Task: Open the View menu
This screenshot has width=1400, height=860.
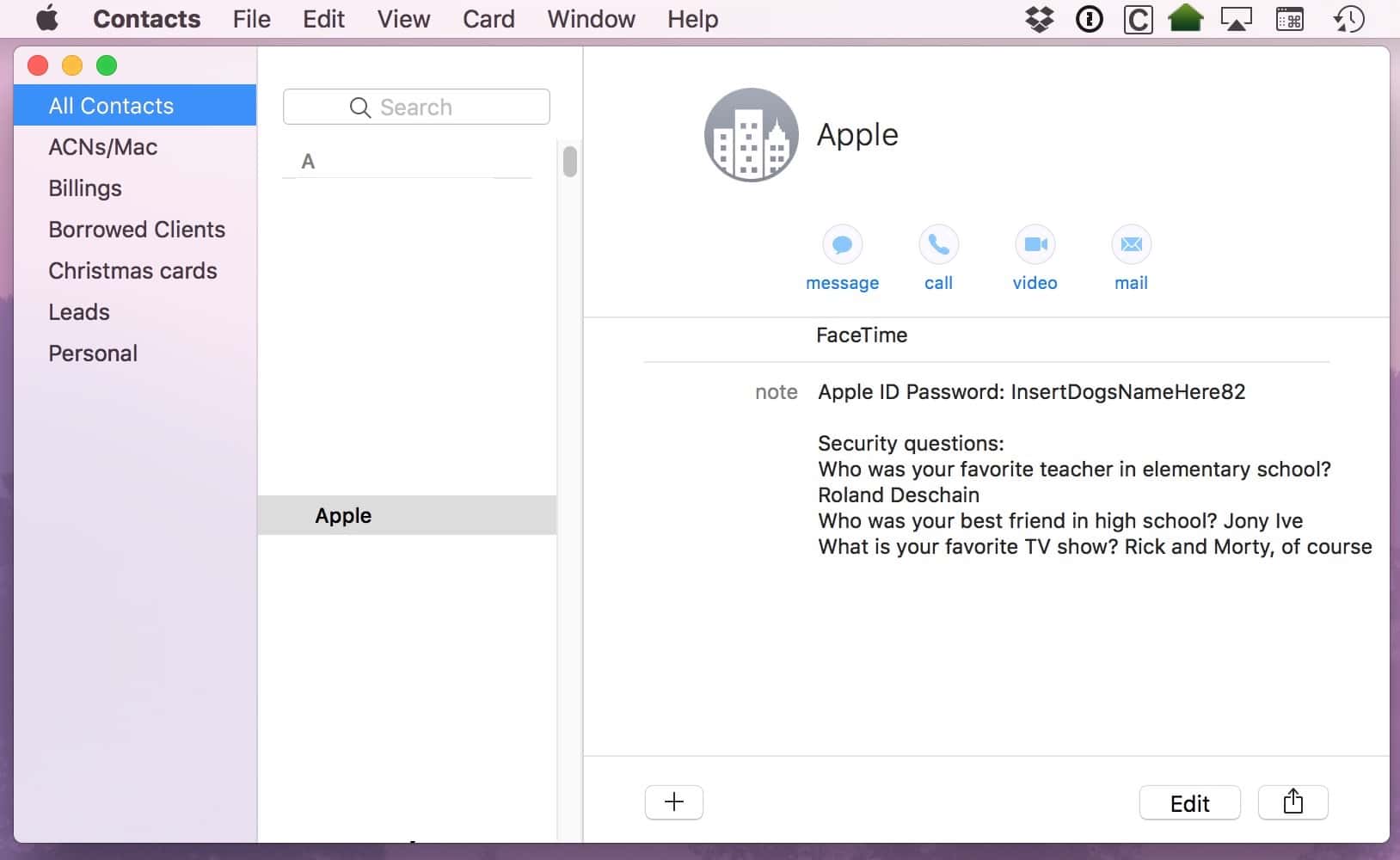Action: [403, 19]
